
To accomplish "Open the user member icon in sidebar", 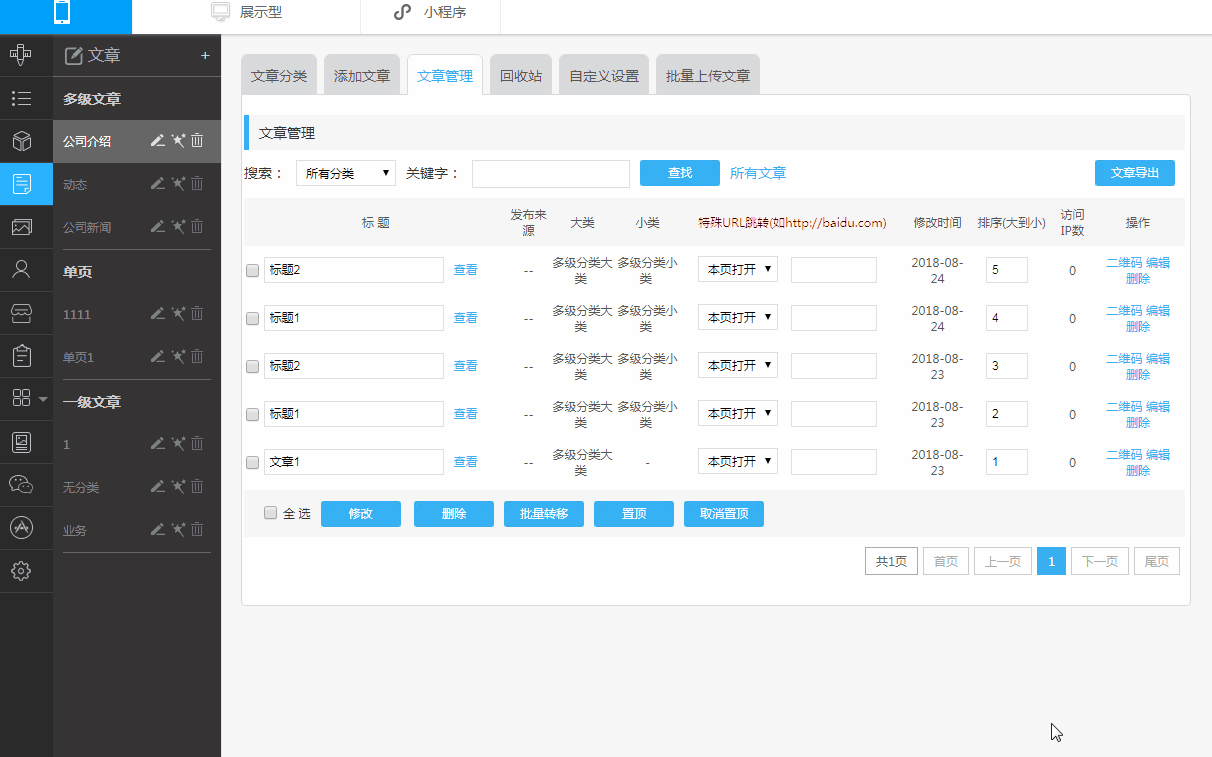I will (21, 269).
